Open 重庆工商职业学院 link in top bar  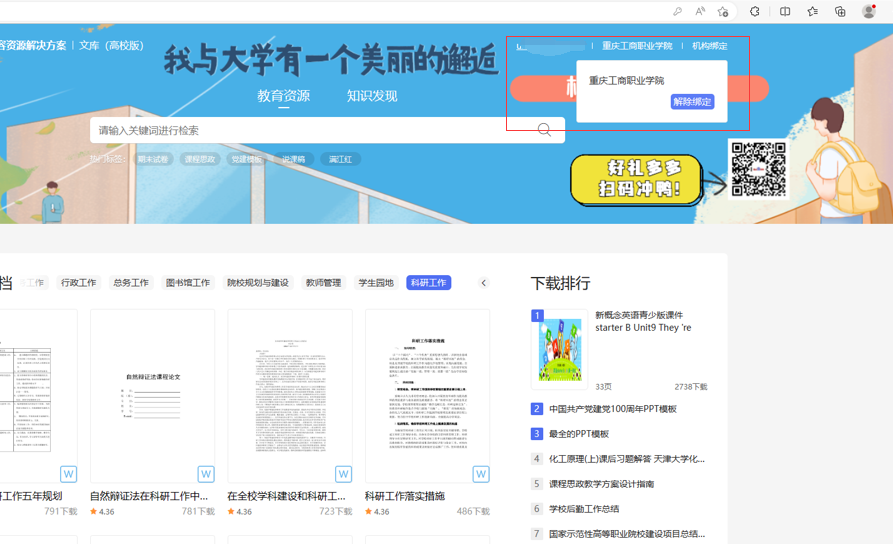pyautogui.click(x=637, y=46)
